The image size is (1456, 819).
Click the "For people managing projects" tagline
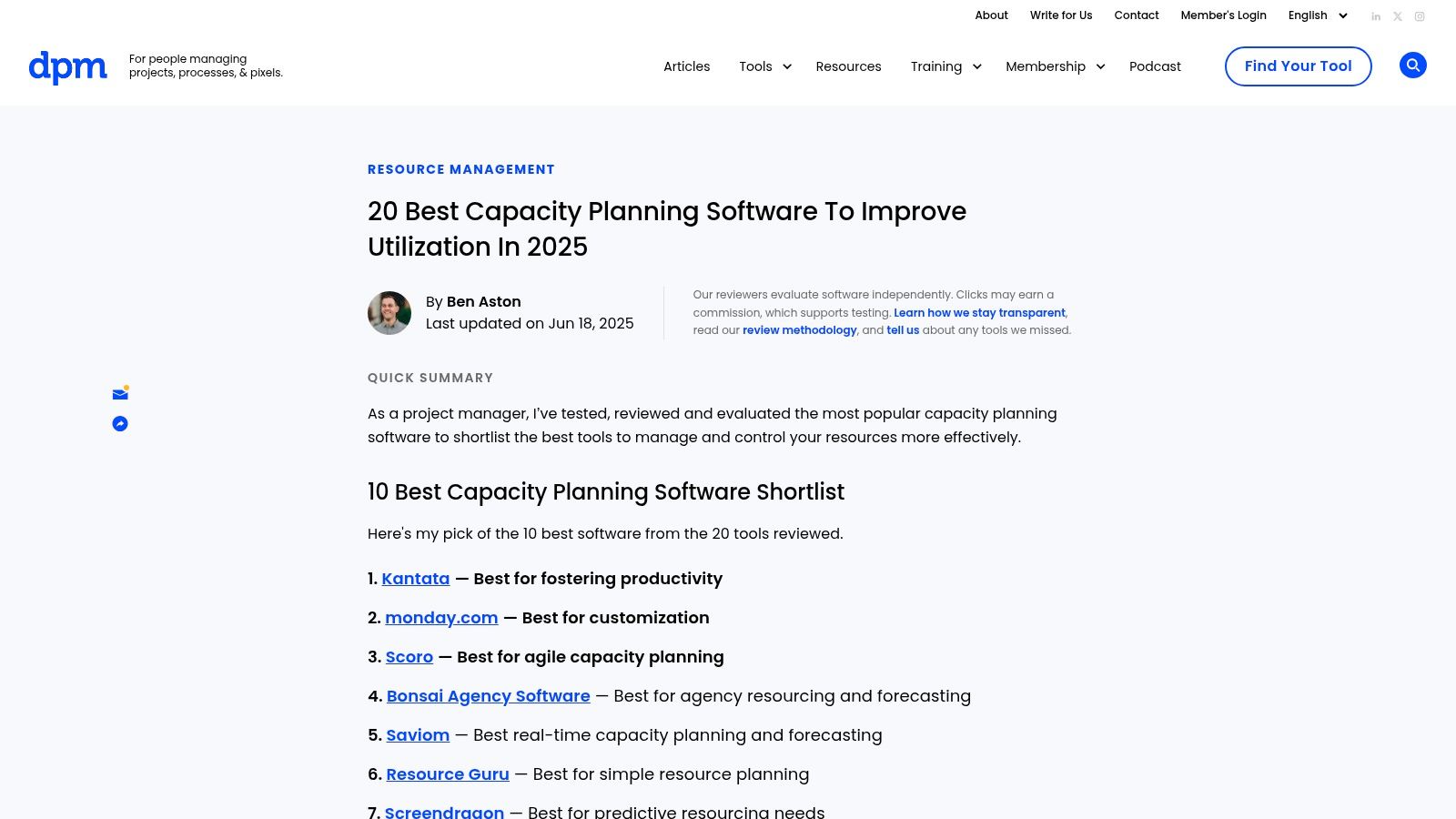tap(206, 66)
